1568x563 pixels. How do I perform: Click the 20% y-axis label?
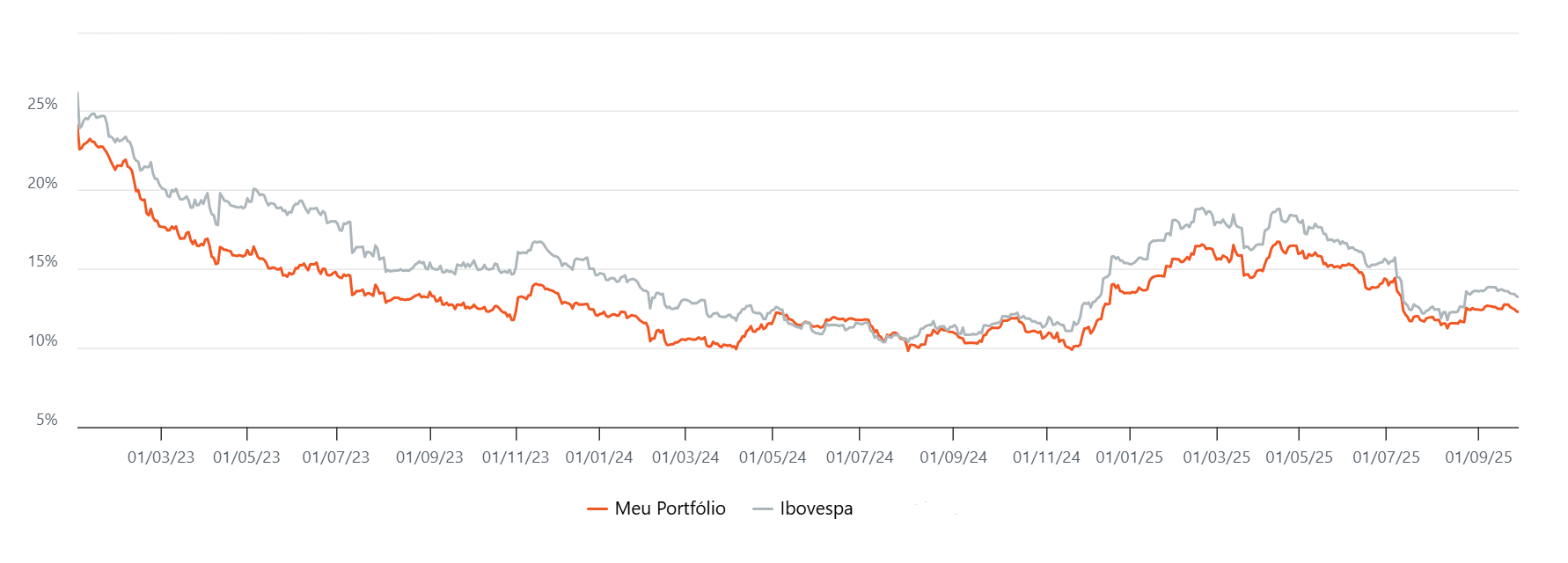42,184
